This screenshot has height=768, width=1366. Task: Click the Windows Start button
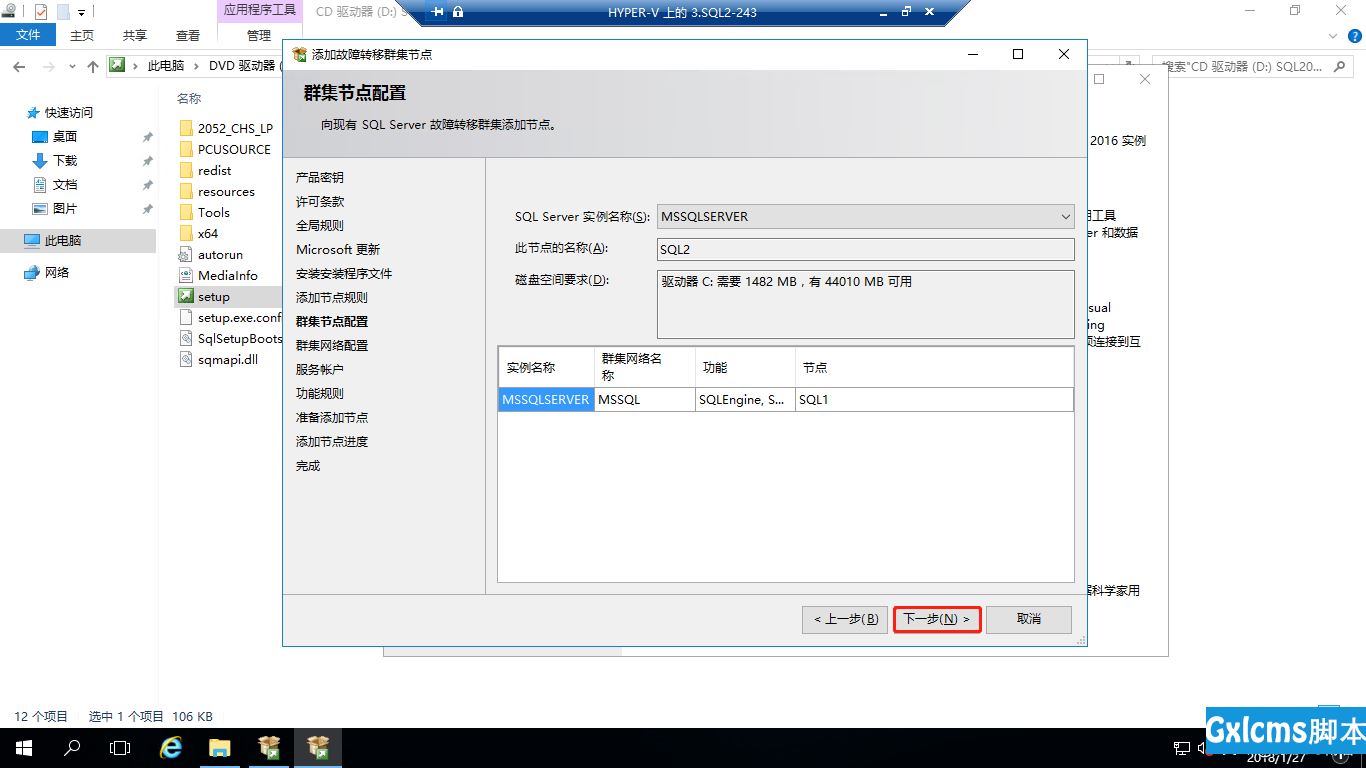[24, 748]
